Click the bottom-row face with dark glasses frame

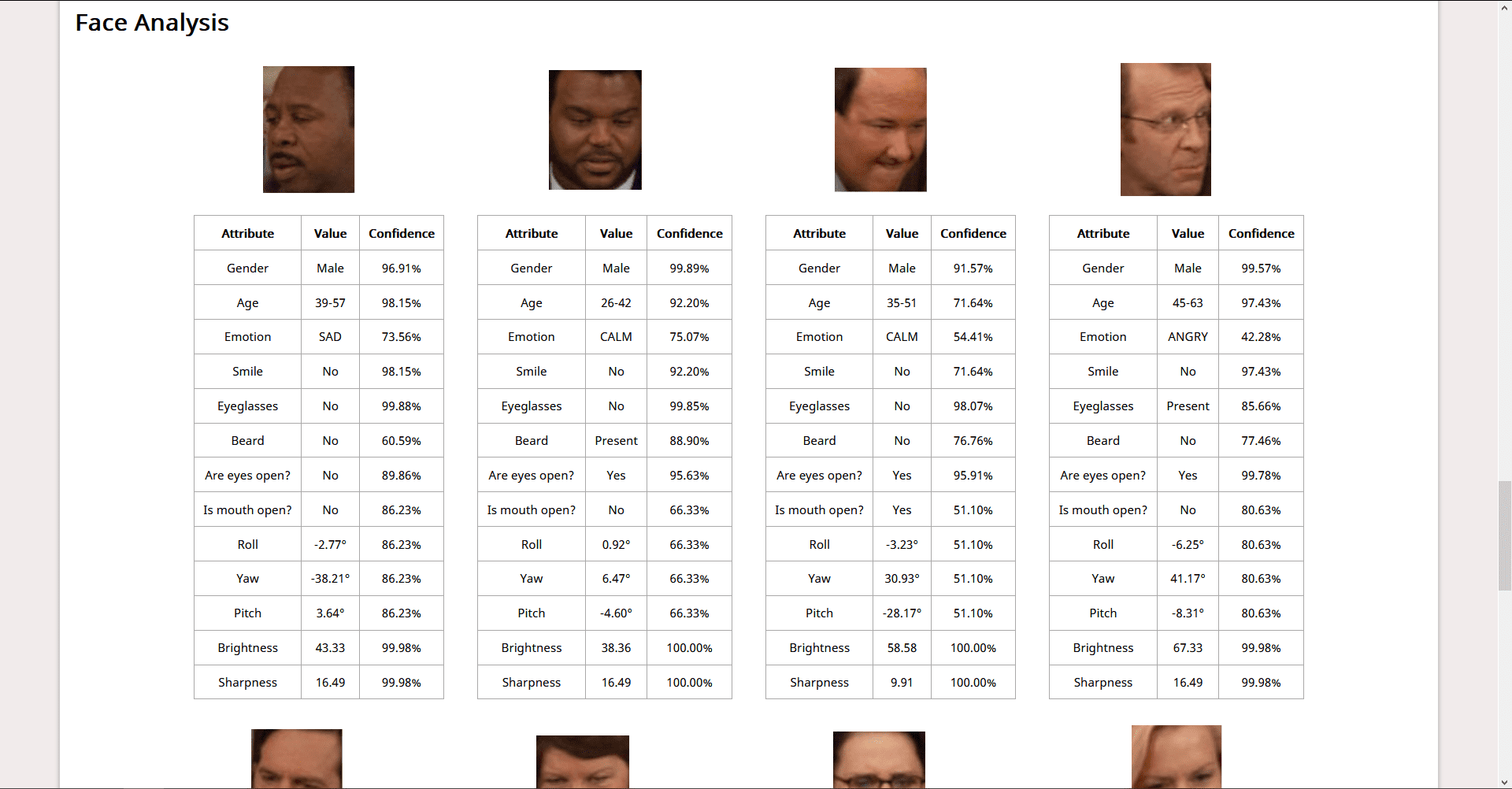(879, 760)
